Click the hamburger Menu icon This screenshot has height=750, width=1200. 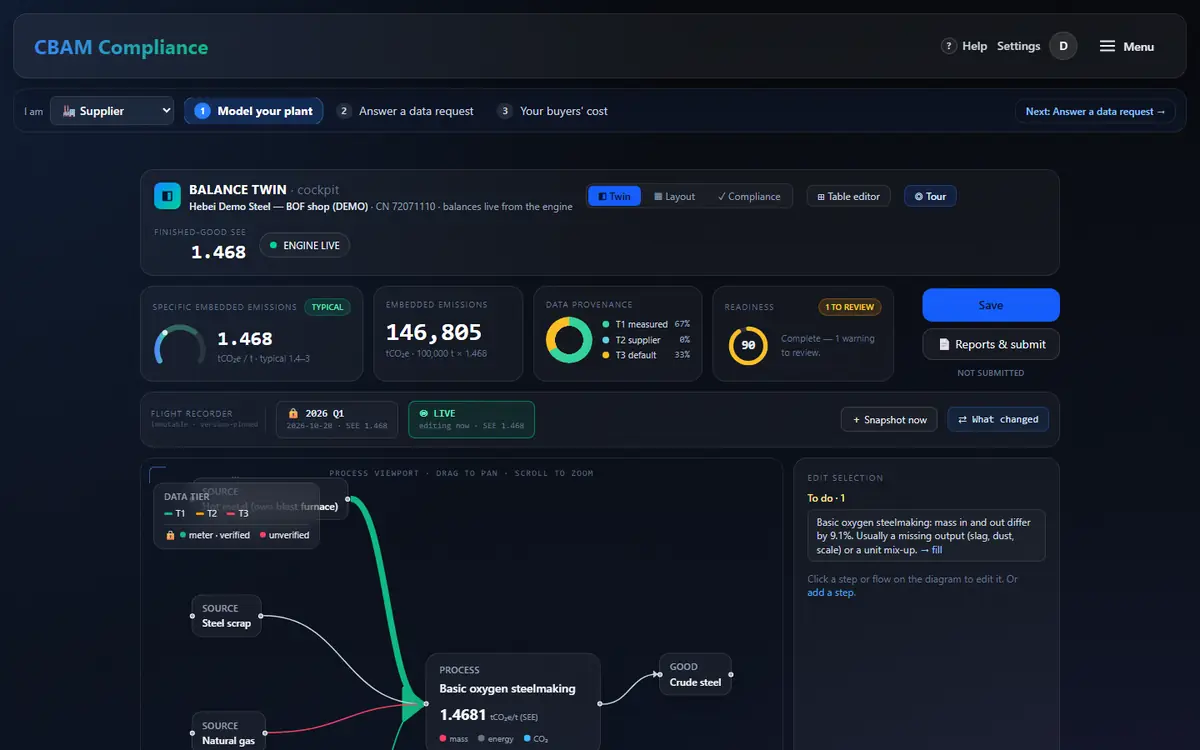(x=1107, y=46)
